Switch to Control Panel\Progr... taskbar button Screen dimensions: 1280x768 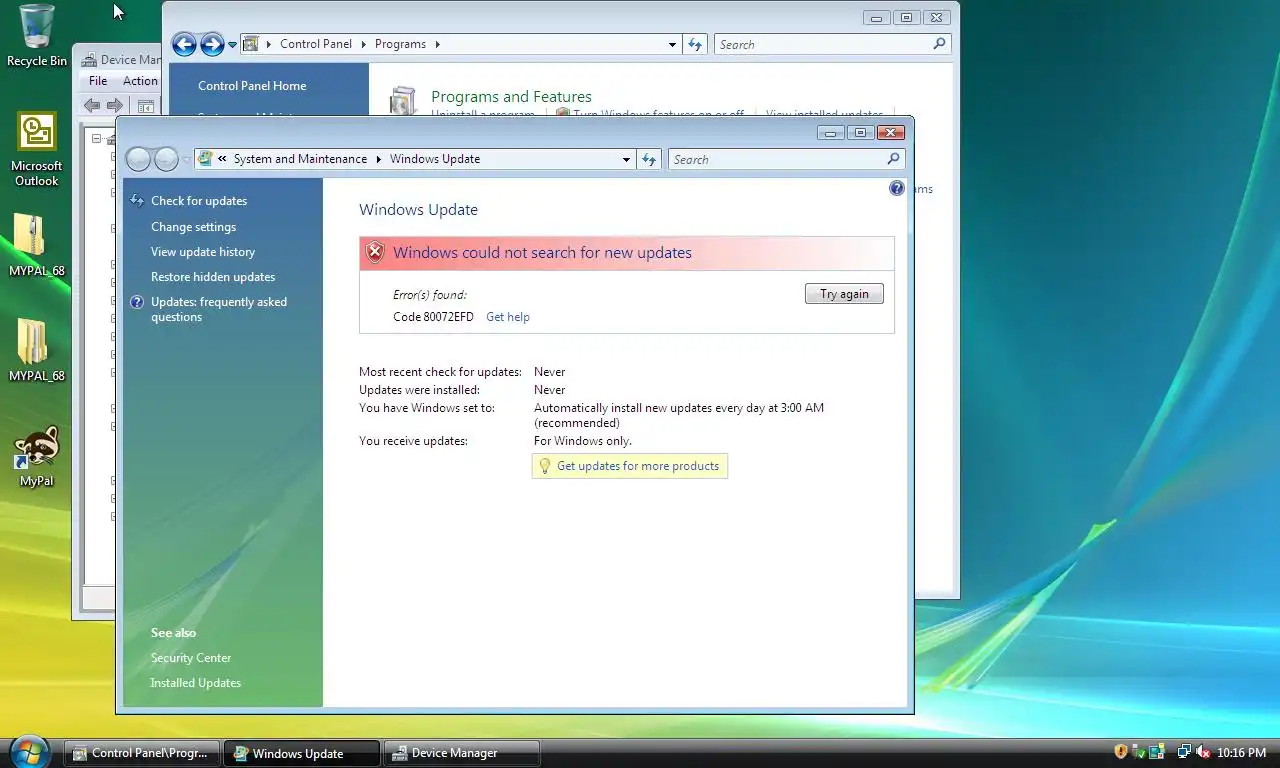pyautogui.click(x=143, y=753)
